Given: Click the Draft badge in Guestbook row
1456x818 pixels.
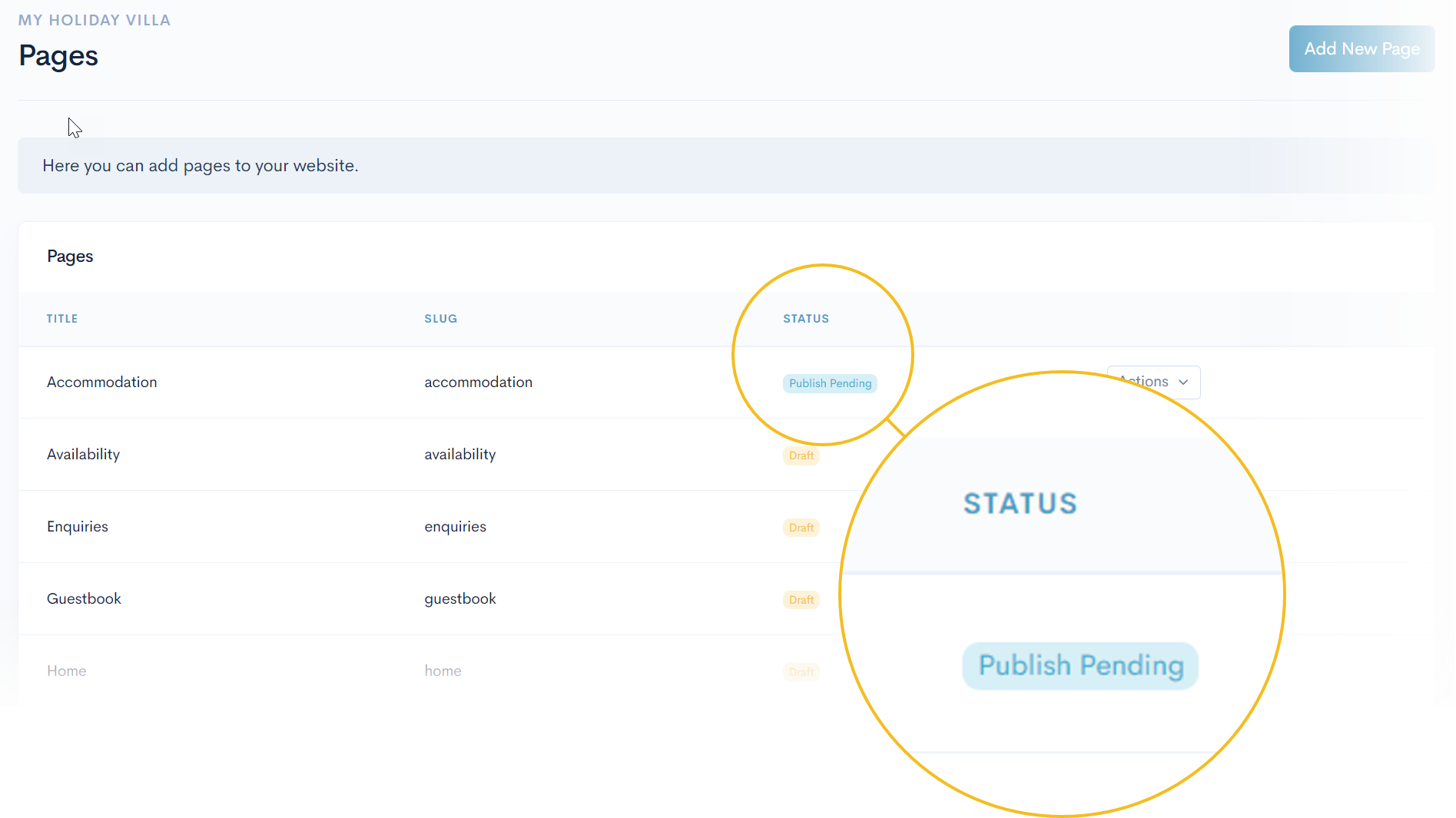Looking at the screenshot, I should pyautogui.click(x=801, y=600).
